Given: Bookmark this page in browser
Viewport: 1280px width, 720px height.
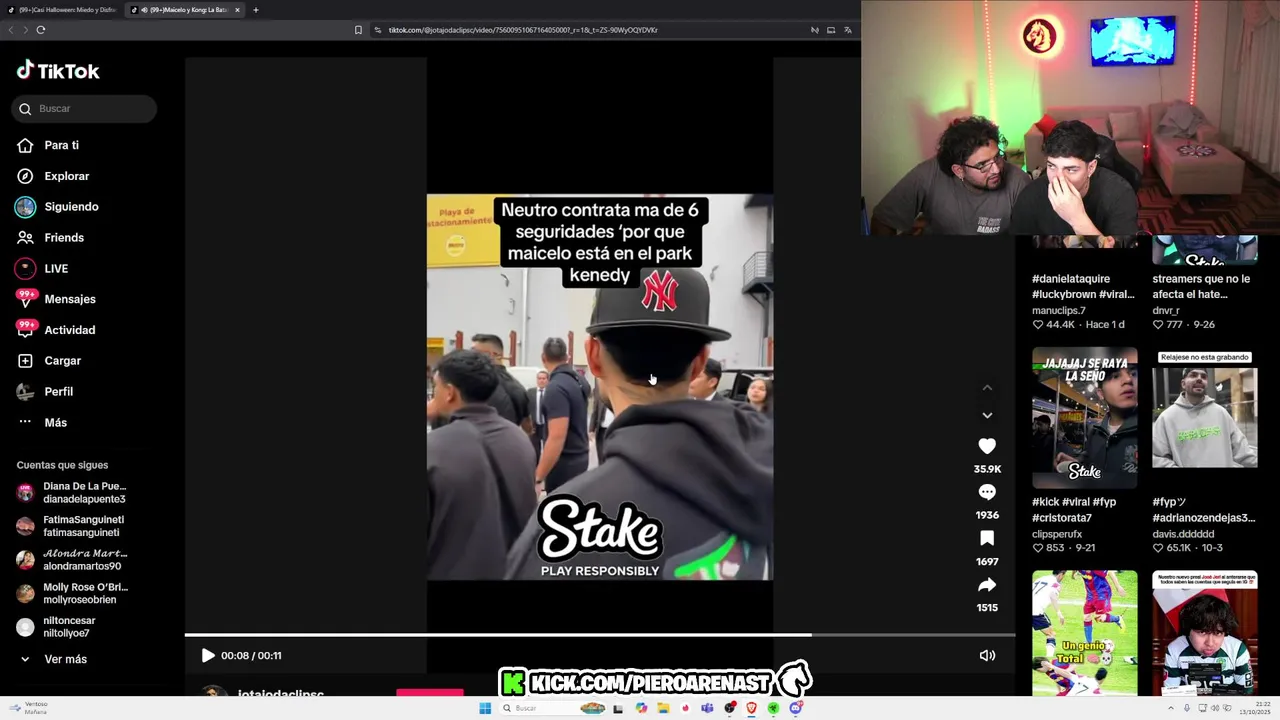Looking at the screenshot, I should (x=358, y=30).
